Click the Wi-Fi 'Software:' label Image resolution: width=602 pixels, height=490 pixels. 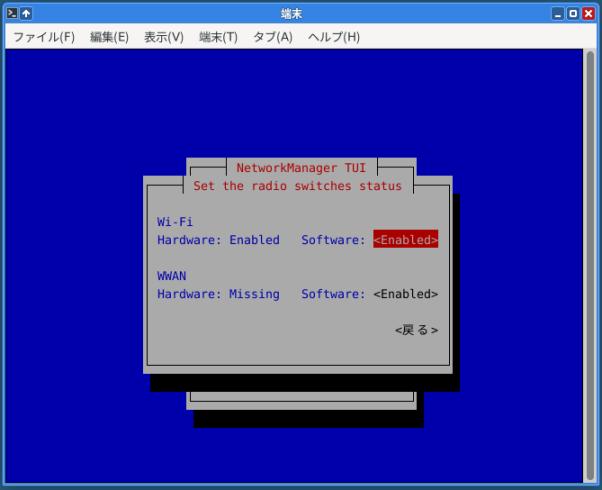click(x=333, y=240)
